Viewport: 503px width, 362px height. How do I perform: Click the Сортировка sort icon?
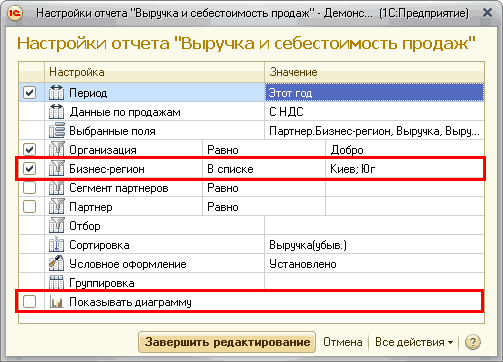[56, 245]
